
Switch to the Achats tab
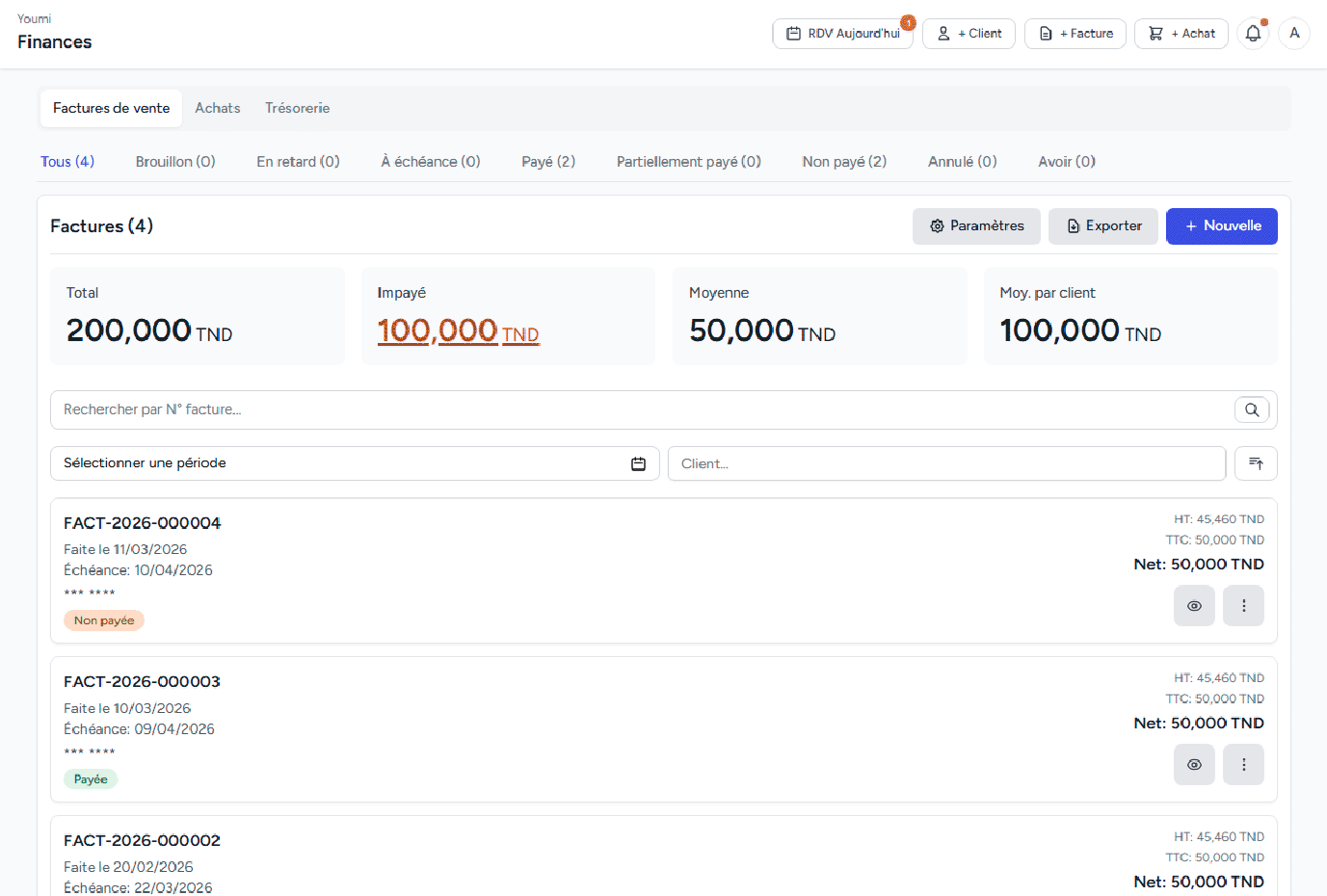coord(218,109)
